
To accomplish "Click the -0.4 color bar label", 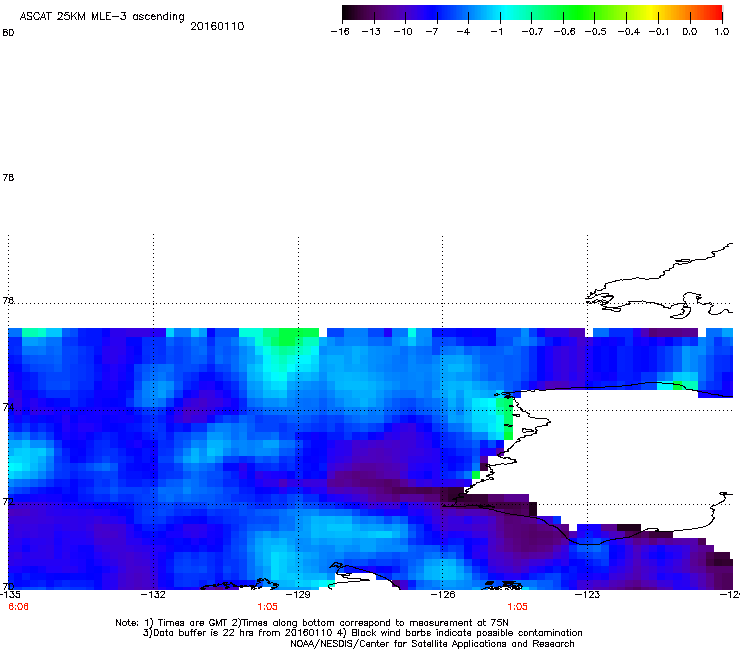I will (x=628, y=32).
